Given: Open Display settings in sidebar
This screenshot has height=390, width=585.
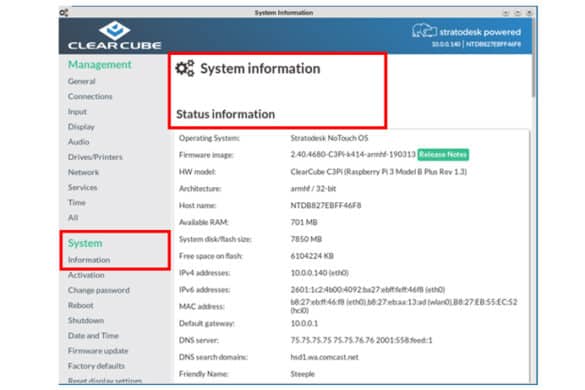Looking at the screenshot, I should coord(81,127).
